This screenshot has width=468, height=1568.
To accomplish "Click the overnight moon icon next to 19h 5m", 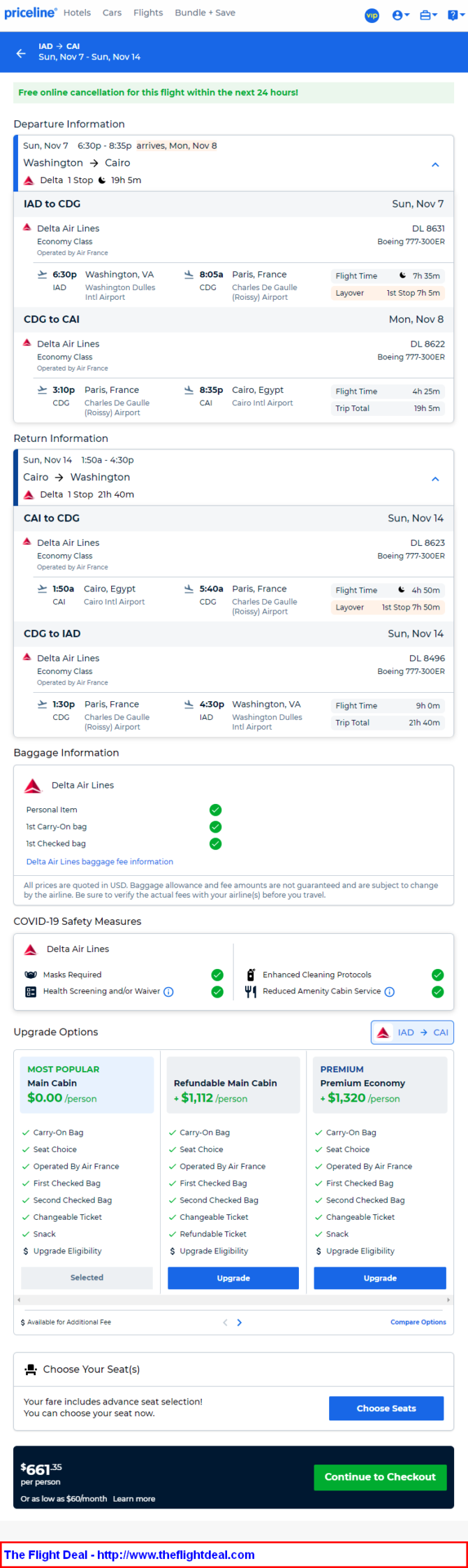I will click(102, 180).
